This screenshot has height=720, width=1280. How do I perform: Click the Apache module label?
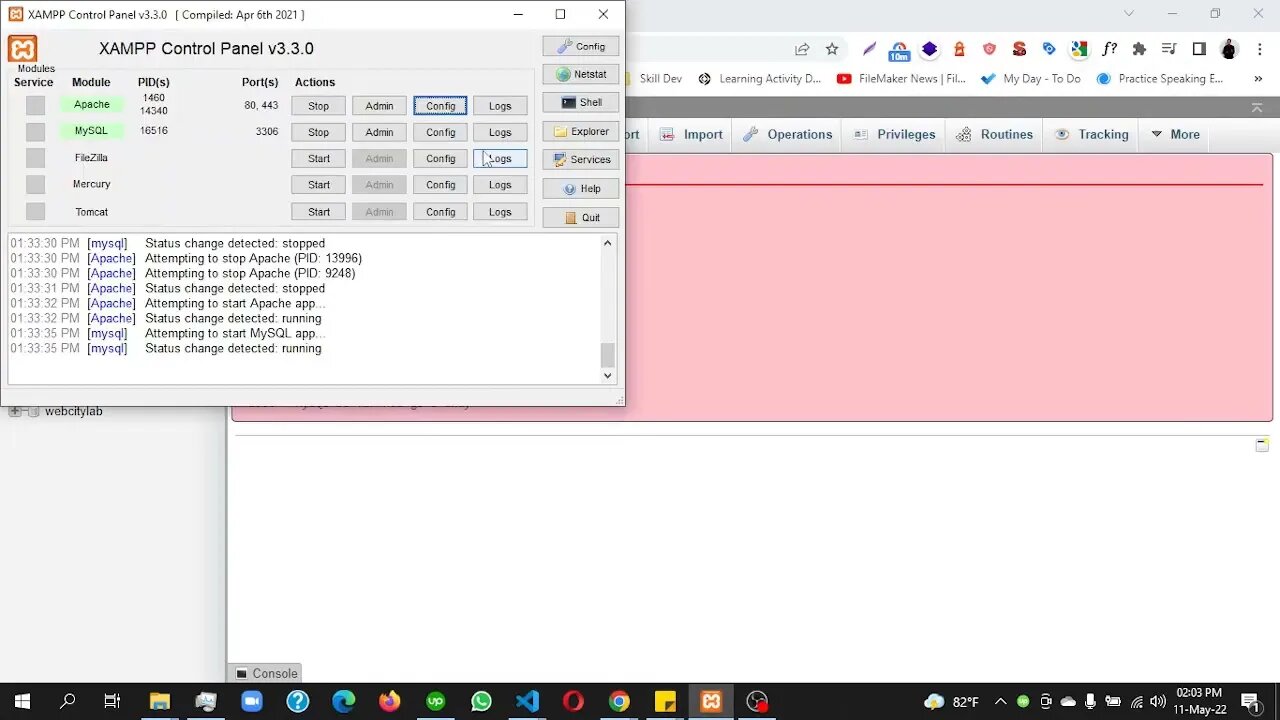(92, 104)
